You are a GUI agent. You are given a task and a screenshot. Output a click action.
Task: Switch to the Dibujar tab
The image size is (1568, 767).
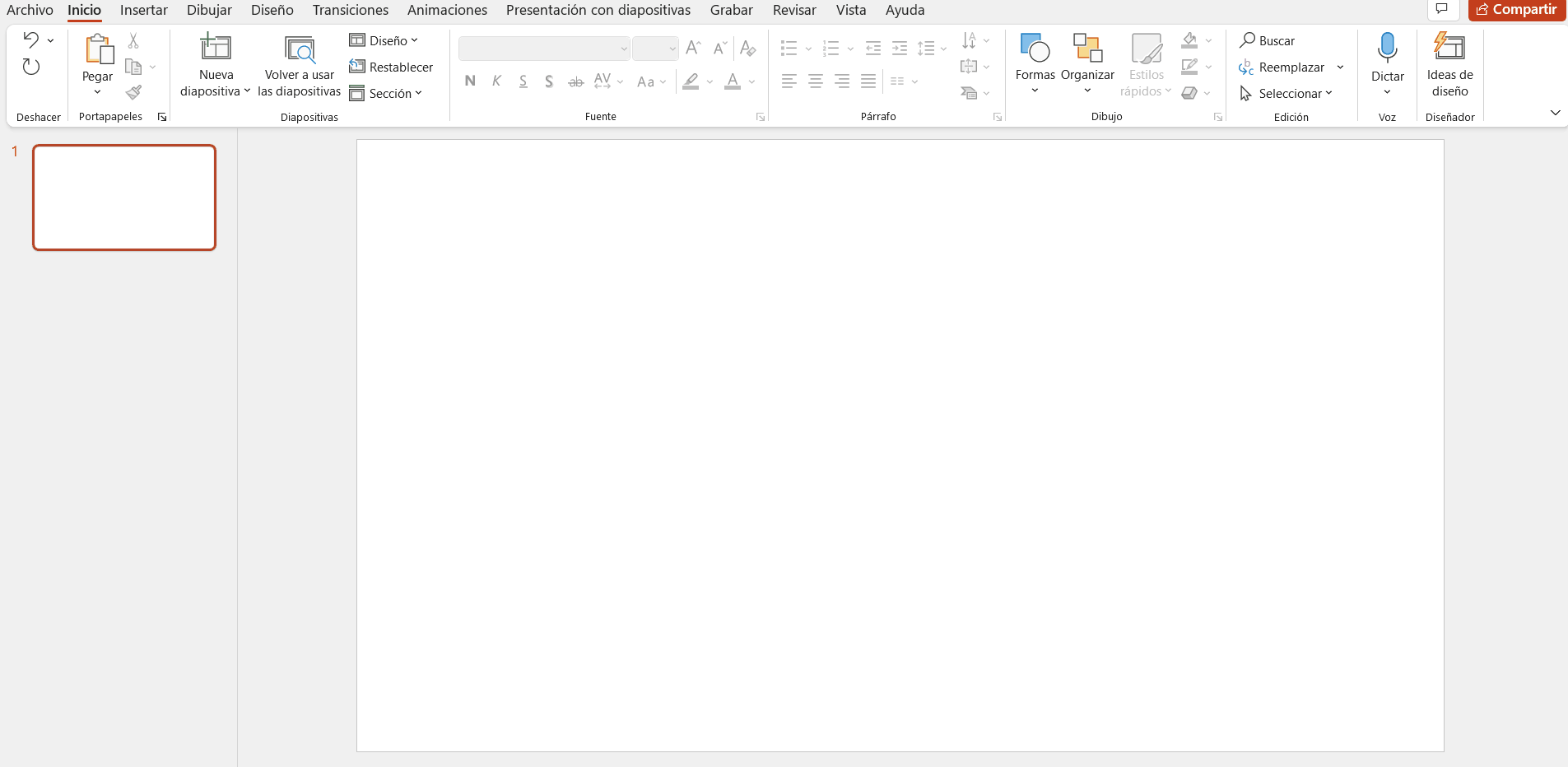click(209, 10)
